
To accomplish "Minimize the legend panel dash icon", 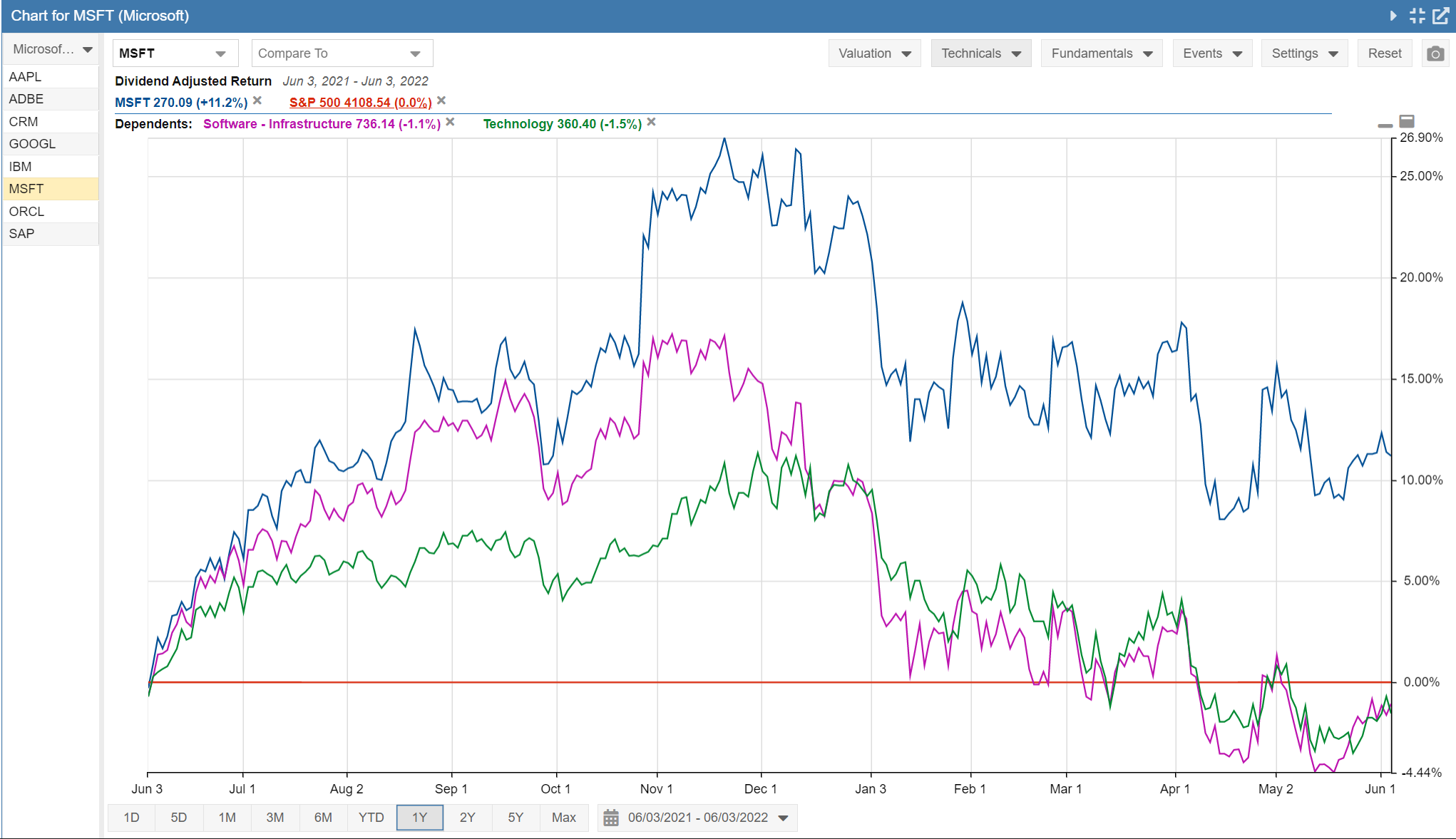I will 1385,125.
